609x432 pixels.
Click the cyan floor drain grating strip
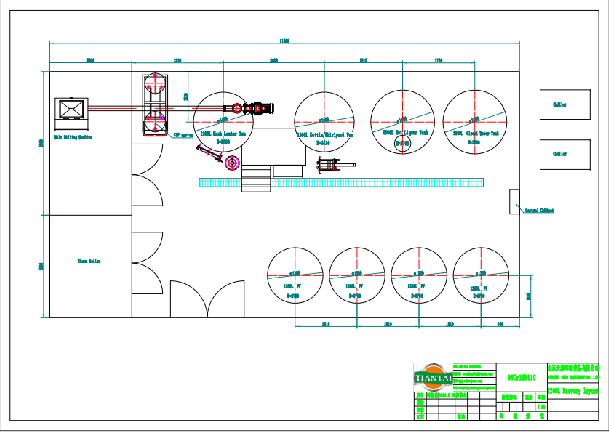click(x=341, y=182)
